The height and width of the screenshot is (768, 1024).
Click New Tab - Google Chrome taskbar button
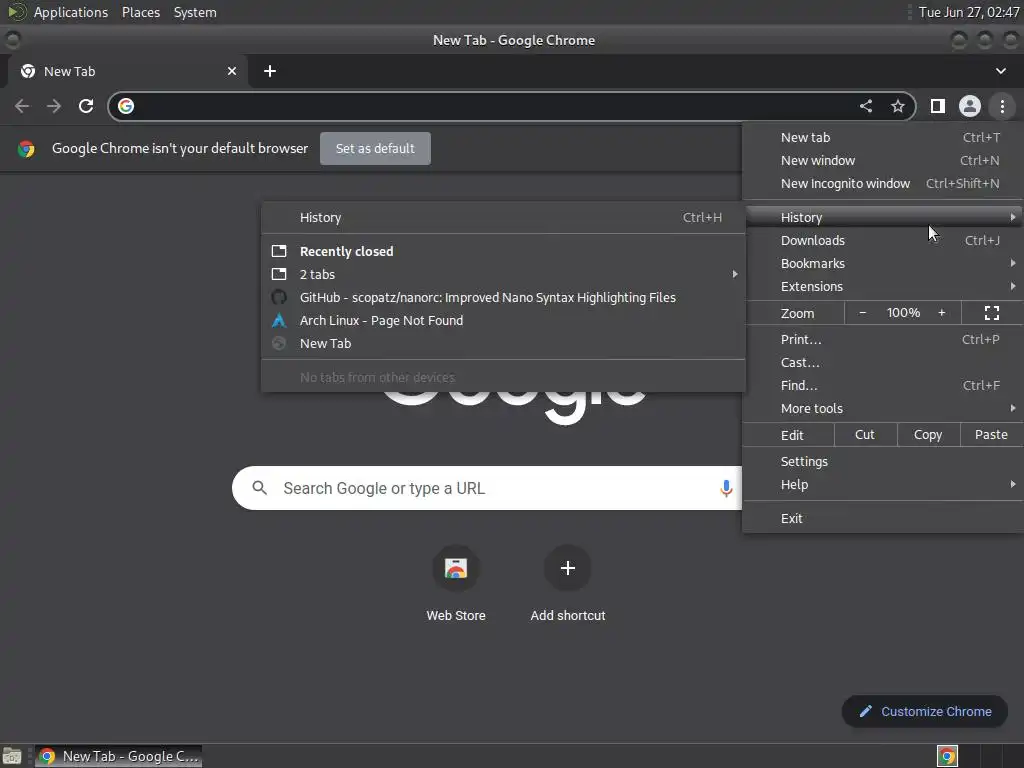coord(119,756)
